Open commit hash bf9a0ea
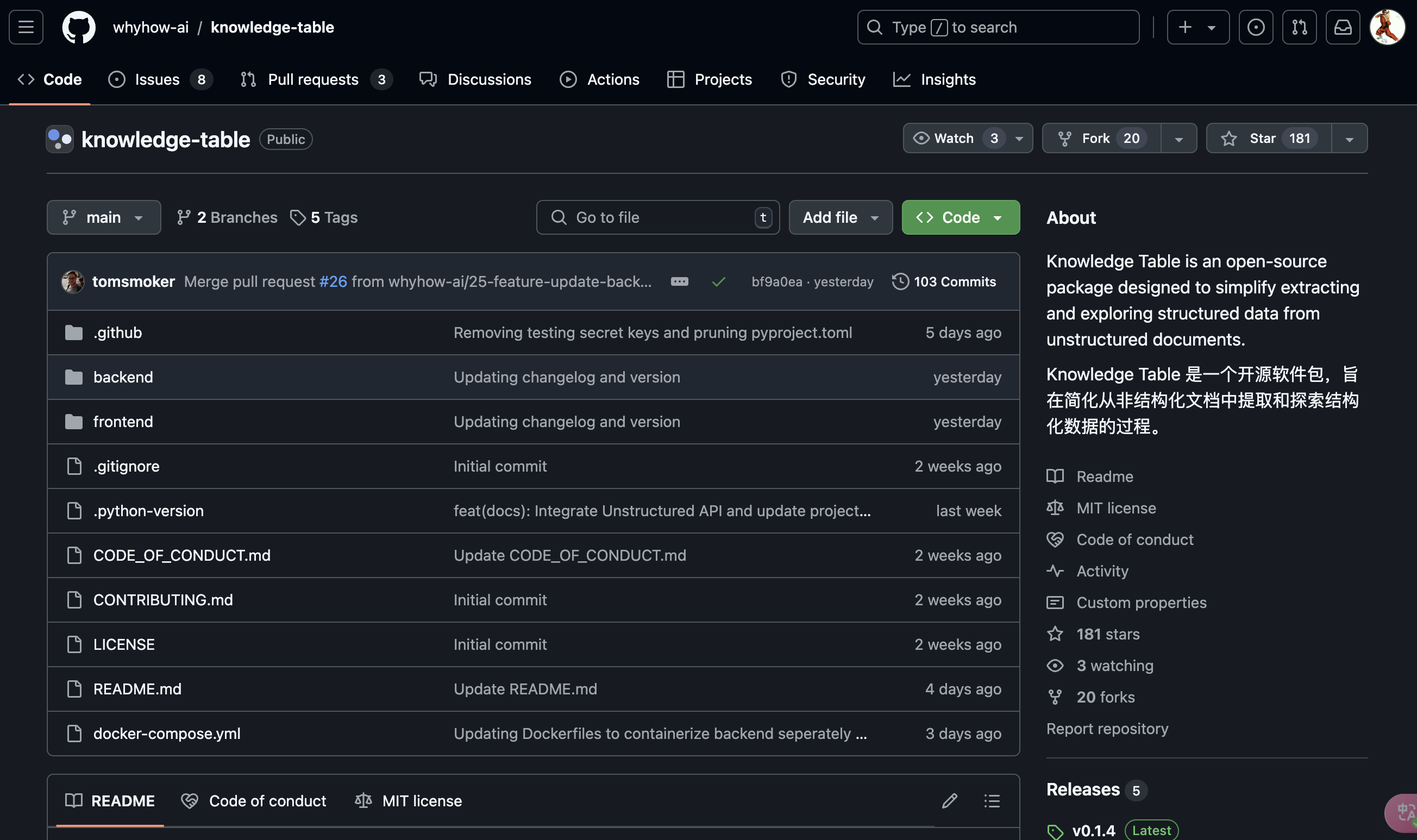This screenshot has width=1417, height=840. click(x=777, y=282)
